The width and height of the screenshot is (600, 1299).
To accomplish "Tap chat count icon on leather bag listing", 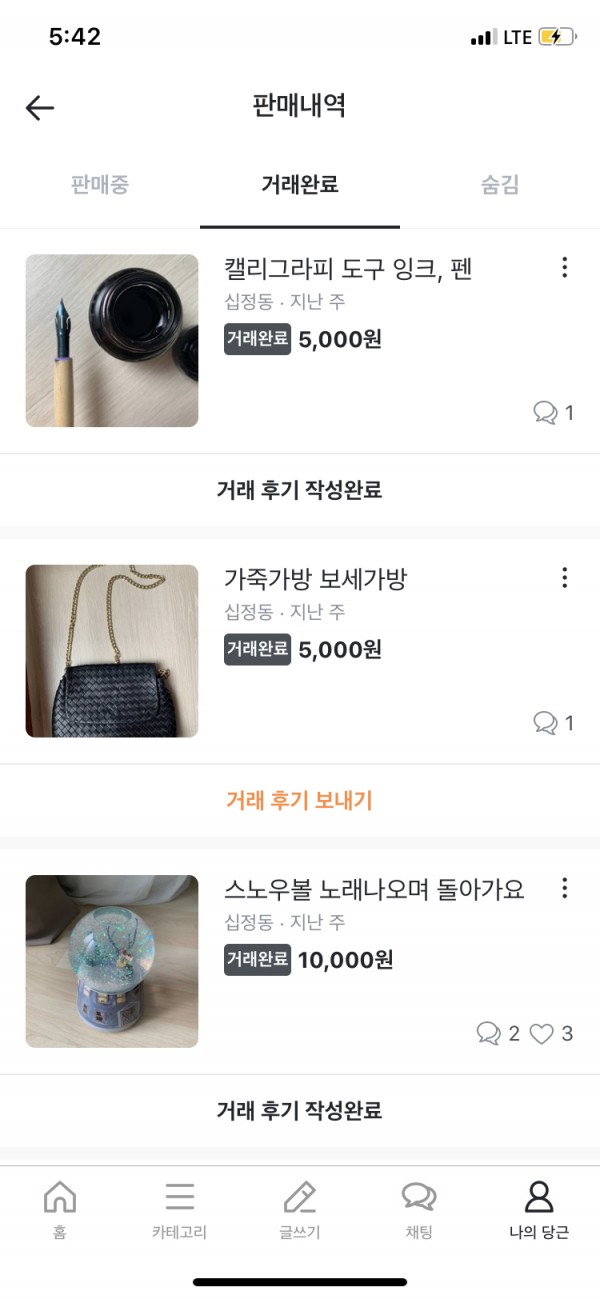I will pyautogui.click(x=545, y=723).
